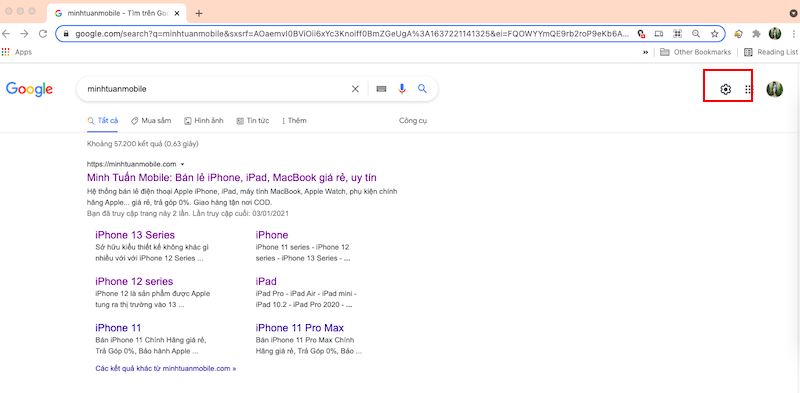Select the Tất cả results tab
This screenshot has width=800, height=393.
coord(103,121)
